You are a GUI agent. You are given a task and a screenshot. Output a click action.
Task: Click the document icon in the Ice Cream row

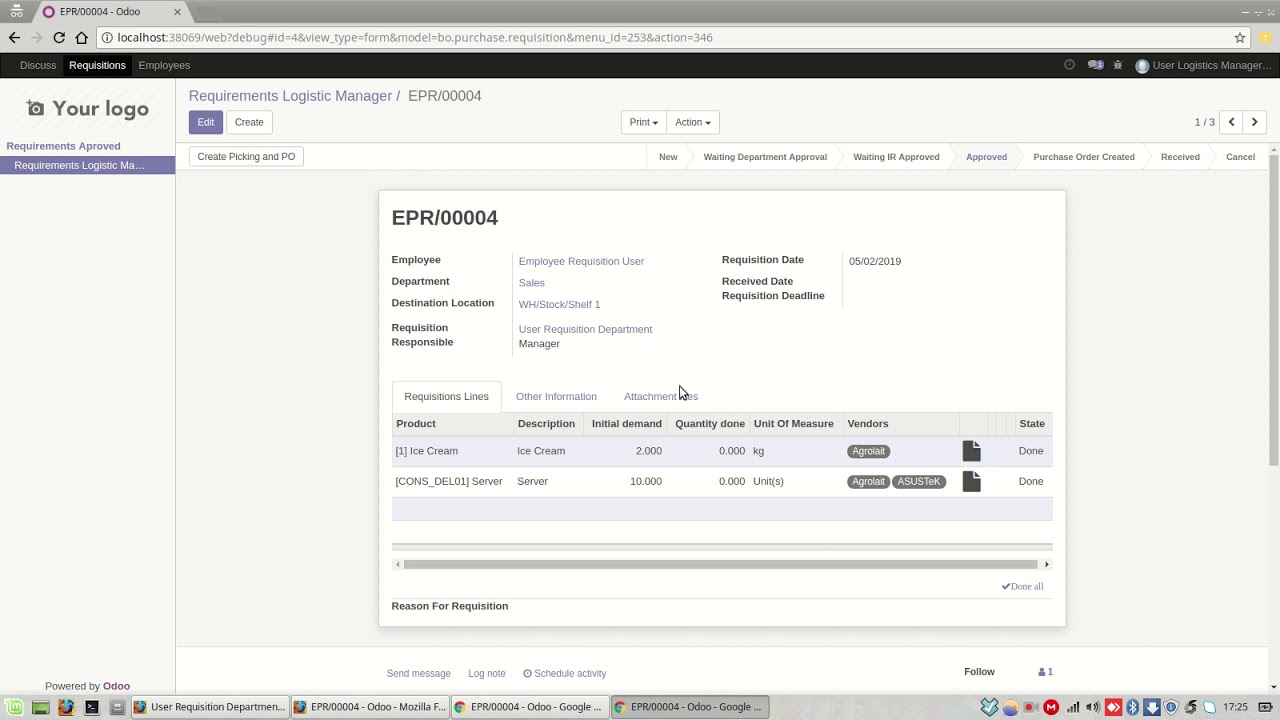click(971, 451)
